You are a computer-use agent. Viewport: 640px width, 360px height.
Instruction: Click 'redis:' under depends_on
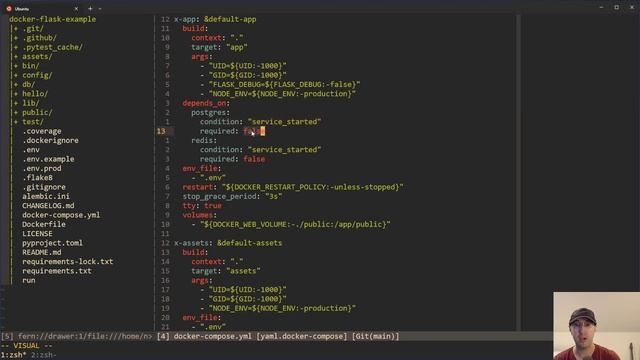[204, 140]
